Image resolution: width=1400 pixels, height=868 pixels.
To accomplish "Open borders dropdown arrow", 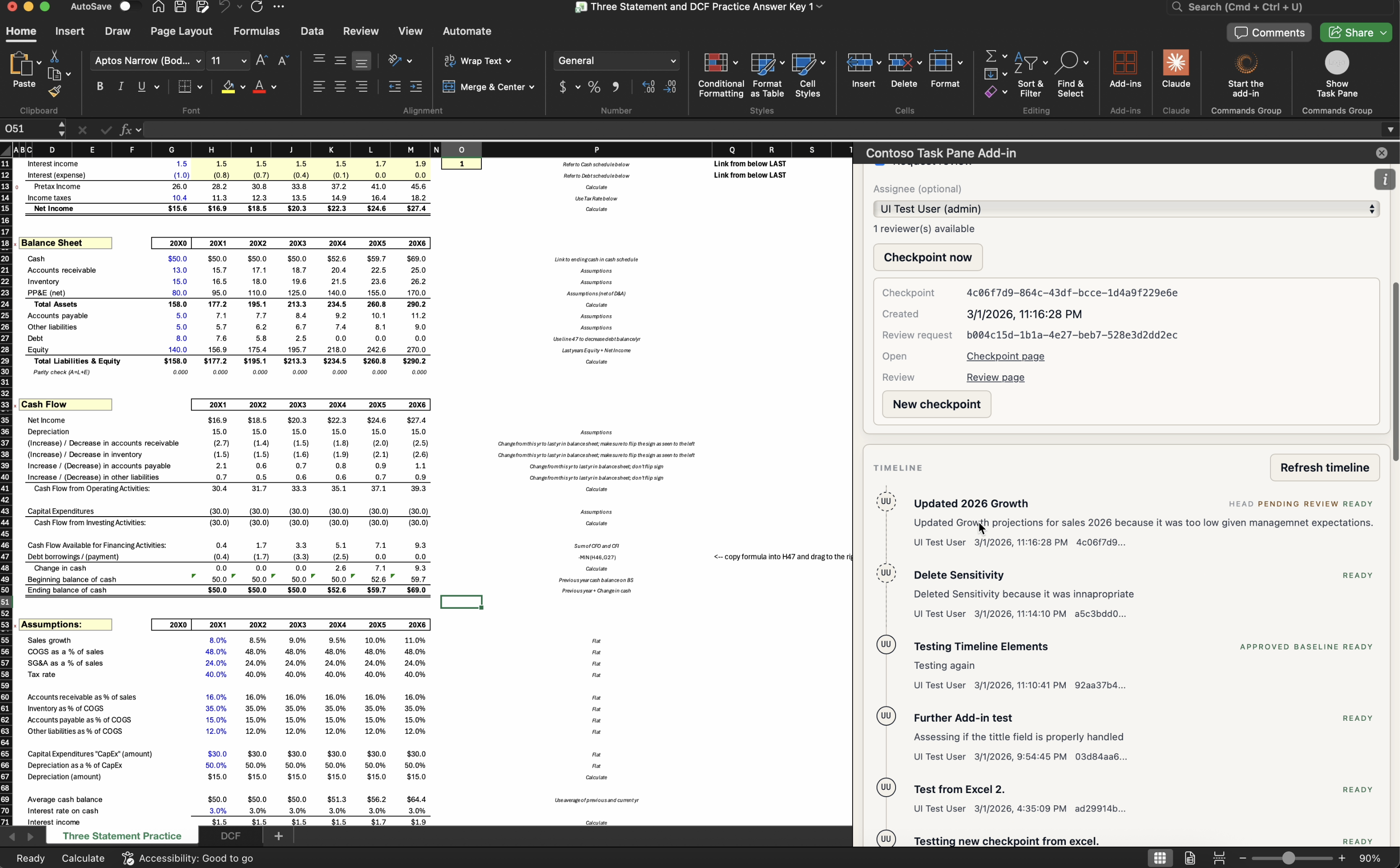I will pos(200,87).
